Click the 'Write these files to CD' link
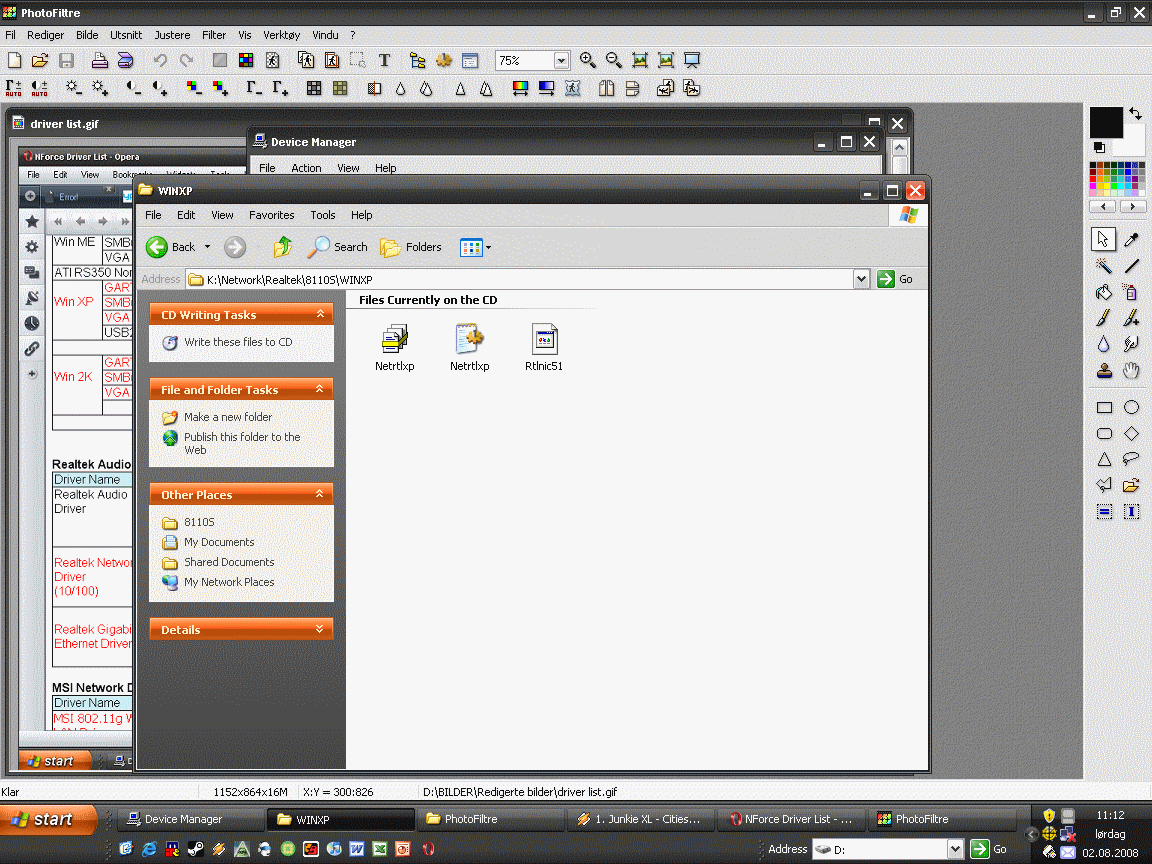The height and width of the screenshot is (864, 1152). pos(238,342)
